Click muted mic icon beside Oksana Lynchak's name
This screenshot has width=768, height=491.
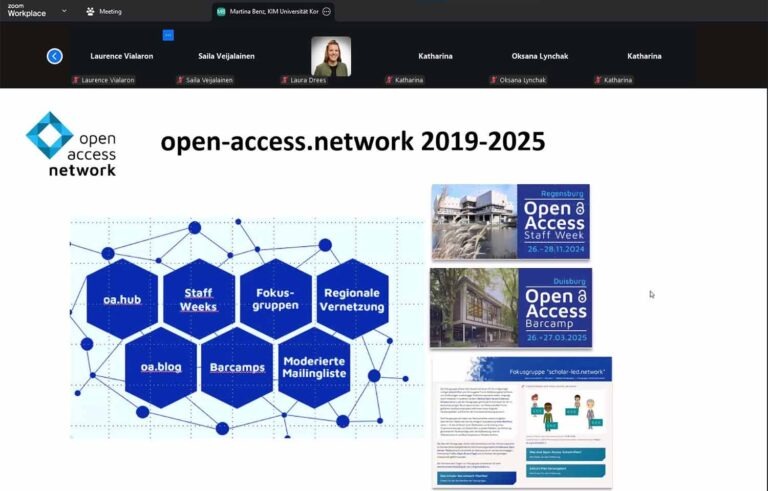[494, 80]
